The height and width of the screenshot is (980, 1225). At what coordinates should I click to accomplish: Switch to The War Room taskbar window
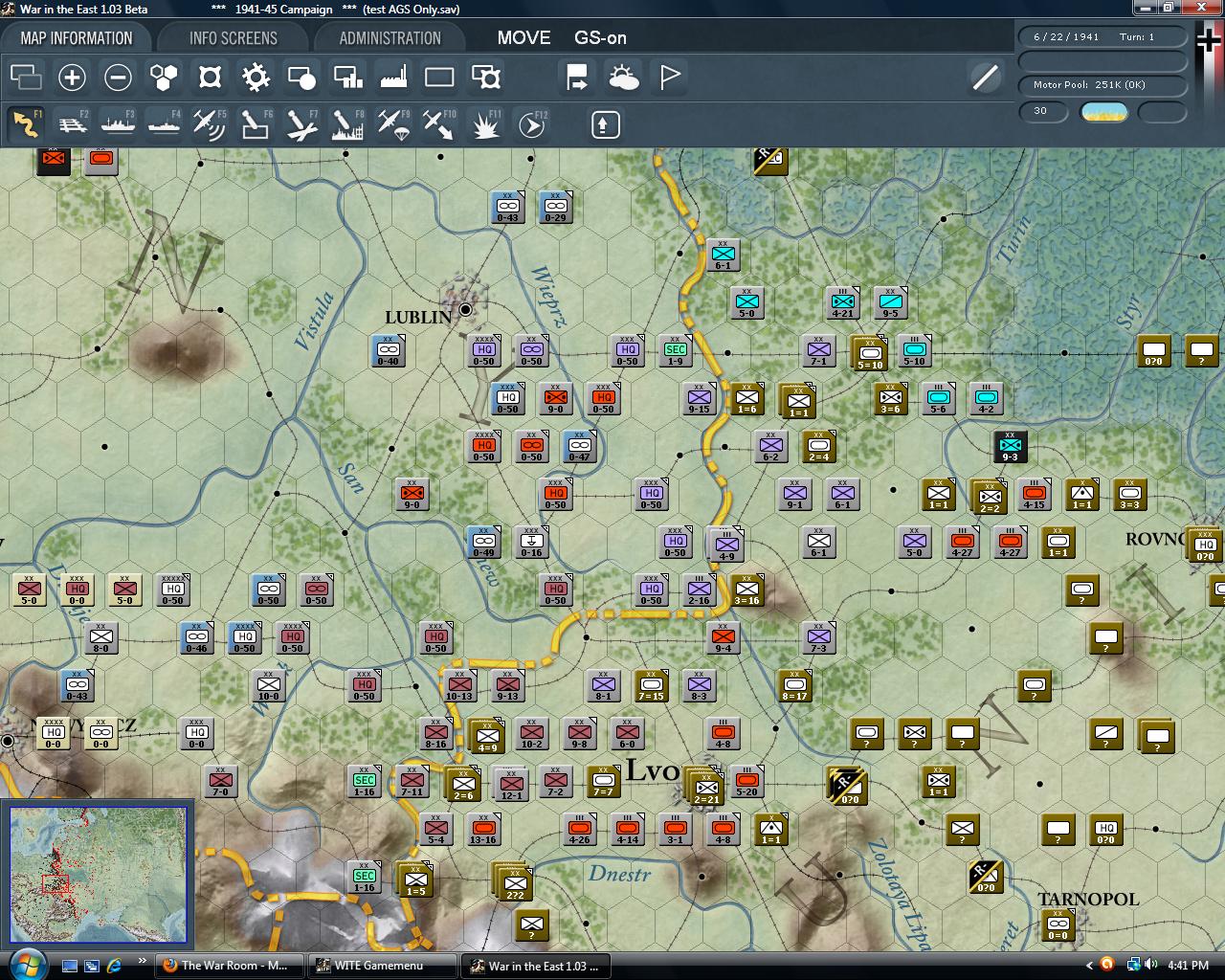228,965
